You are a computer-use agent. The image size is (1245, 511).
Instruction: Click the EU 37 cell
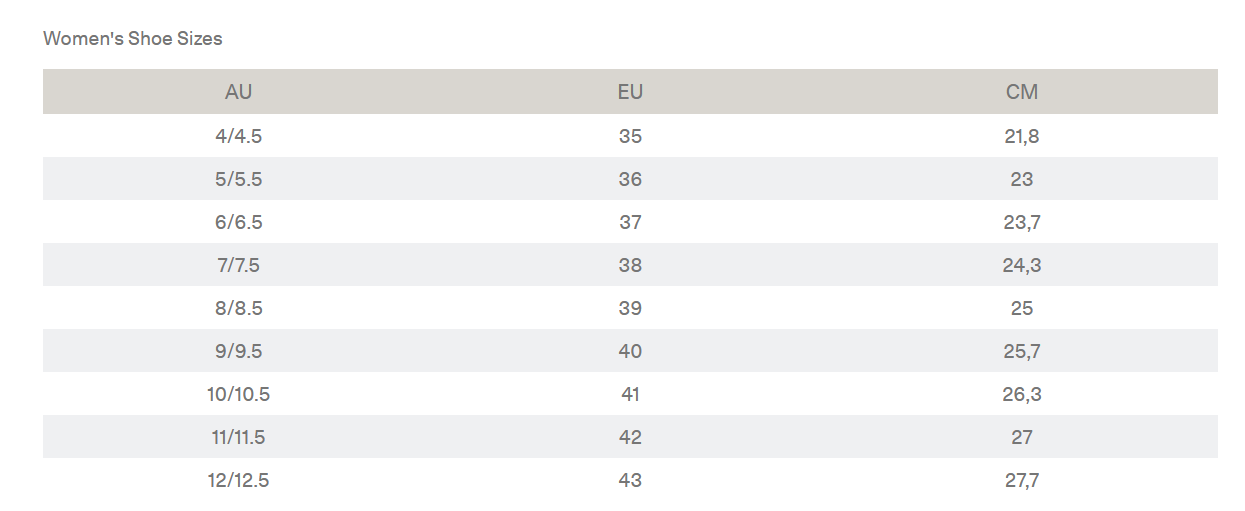[630, 222]
